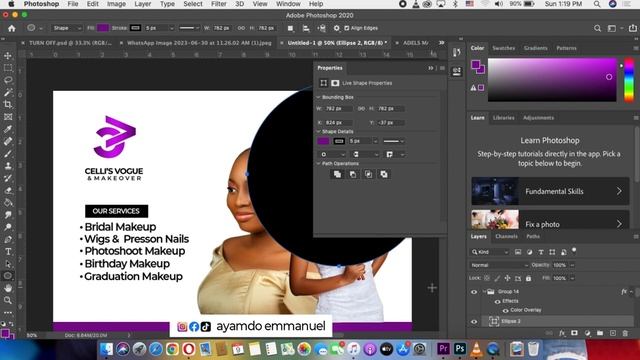Open the Filter menu
640x360 pixels.
coord(218,4)
